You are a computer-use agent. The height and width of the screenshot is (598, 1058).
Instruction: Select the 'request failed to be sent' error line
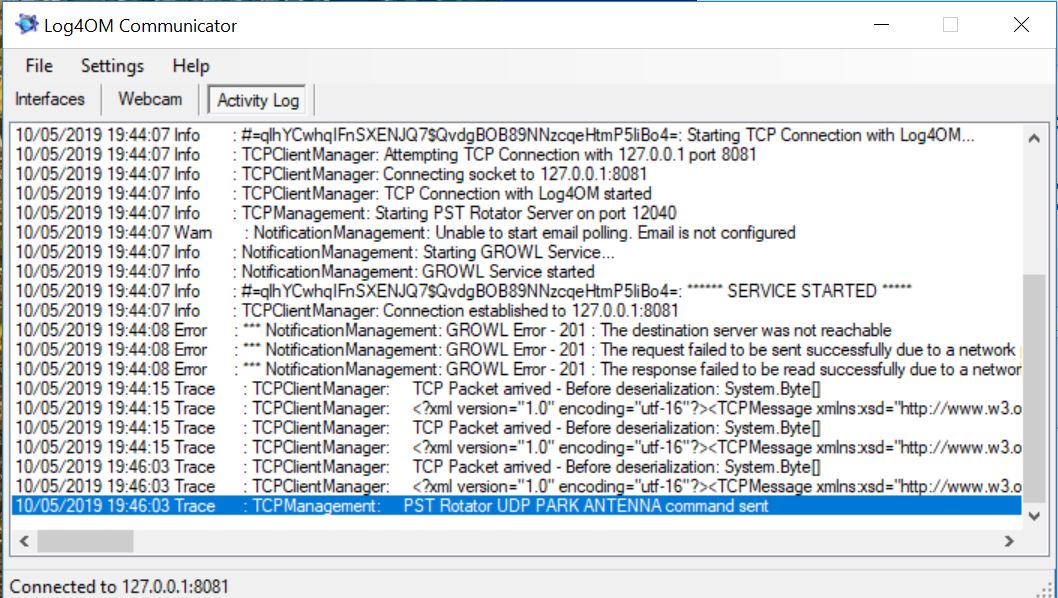pyautogui.click(x=517, y=350)
